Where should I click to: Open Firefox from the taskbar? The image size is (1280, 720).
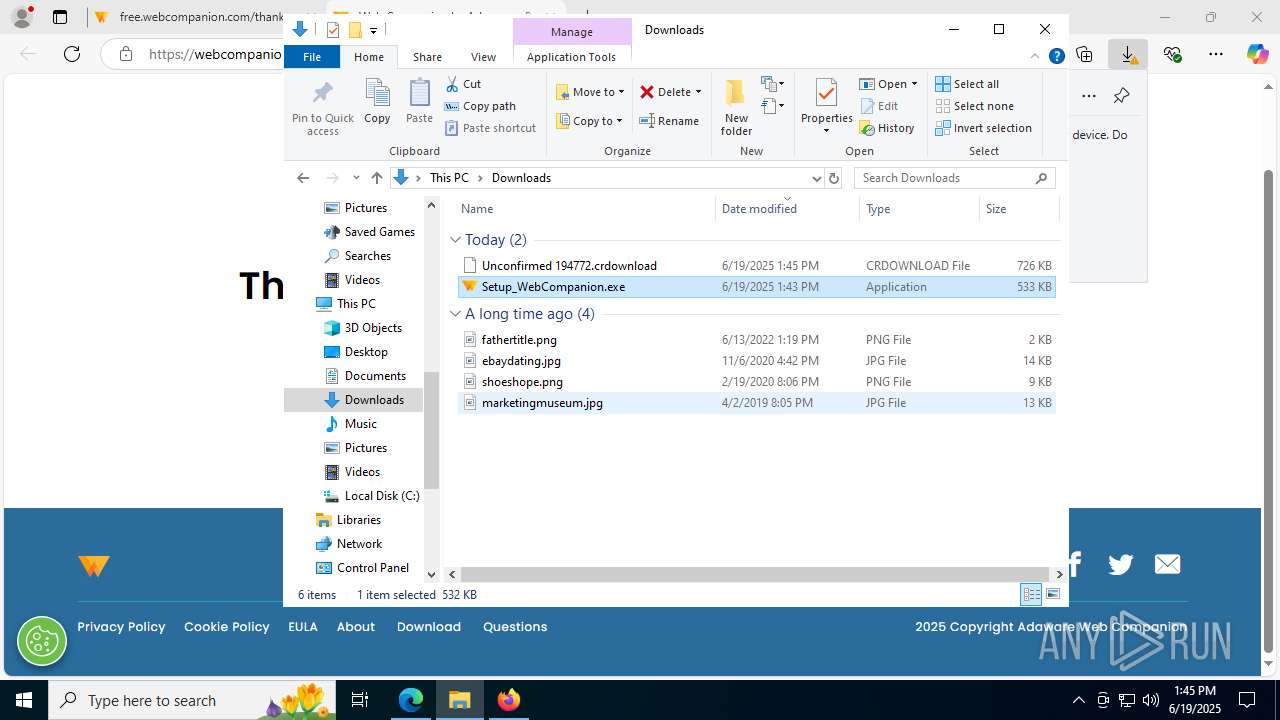(508, 700)
